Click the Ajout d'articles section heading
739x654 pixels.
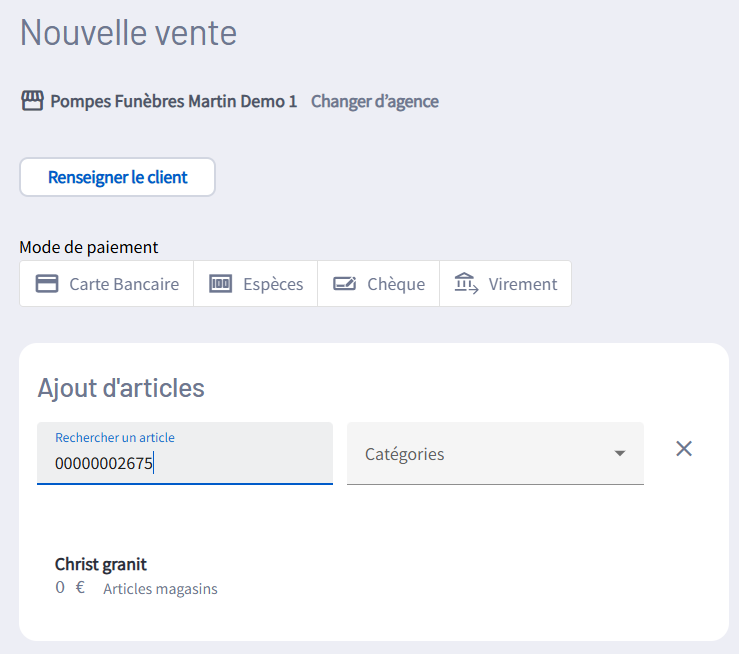[121, 388]
